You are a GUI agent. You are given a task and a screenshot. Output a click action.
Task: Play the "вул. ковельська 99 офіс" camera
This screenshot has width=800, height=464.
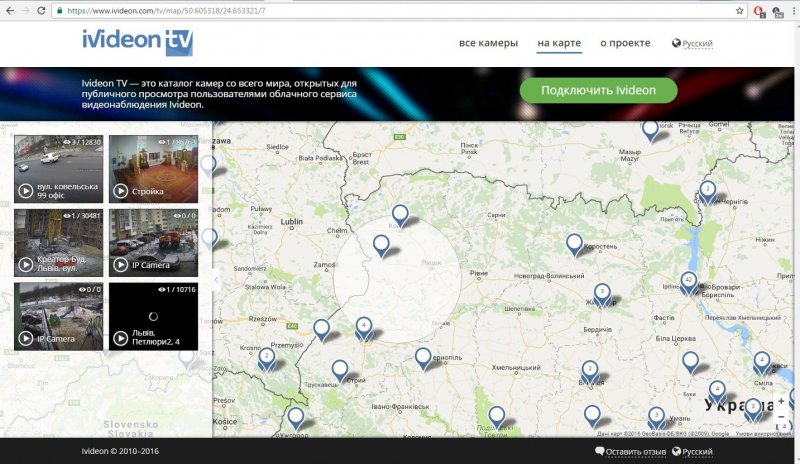pos(26,190)
